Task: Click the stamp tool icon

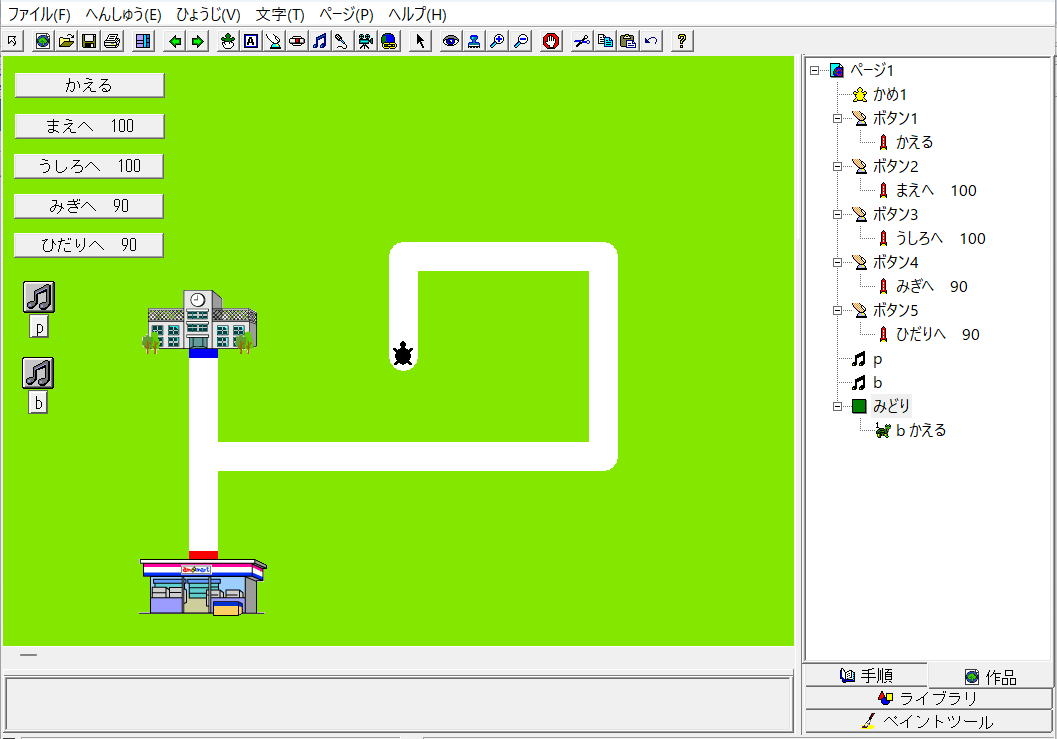Action: (x=474, y=41)
